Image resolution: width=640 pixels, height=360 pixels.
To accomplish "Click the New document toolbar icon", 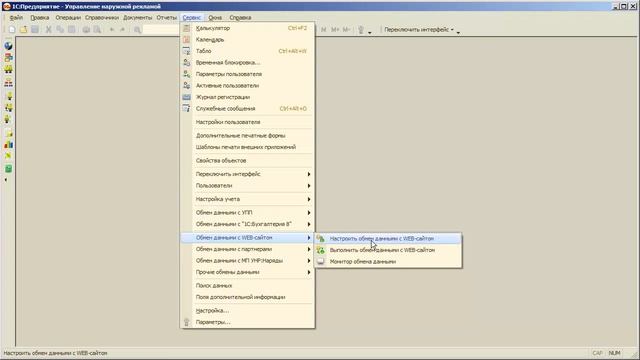I will tap(12, 29).
